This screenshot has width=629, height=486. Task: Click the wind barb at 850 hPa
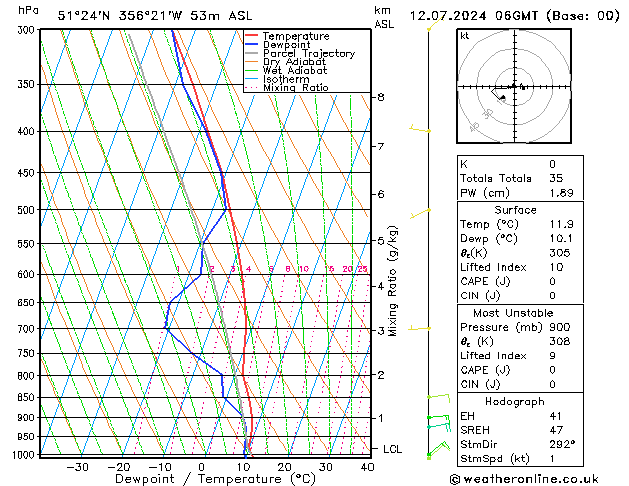click(x=439, y=398)
